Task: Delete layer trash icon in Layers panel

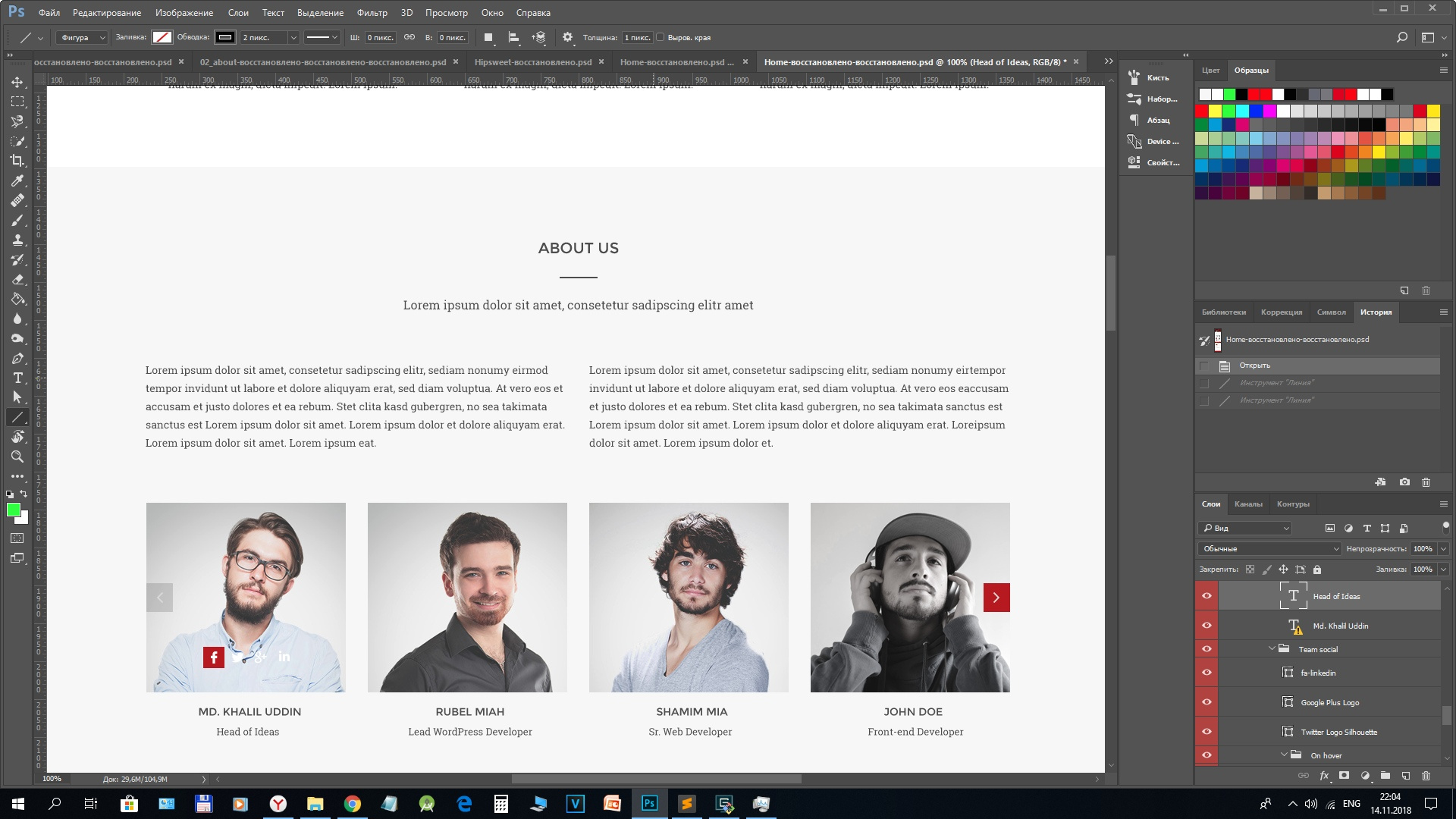Action: click(1426, 776)
